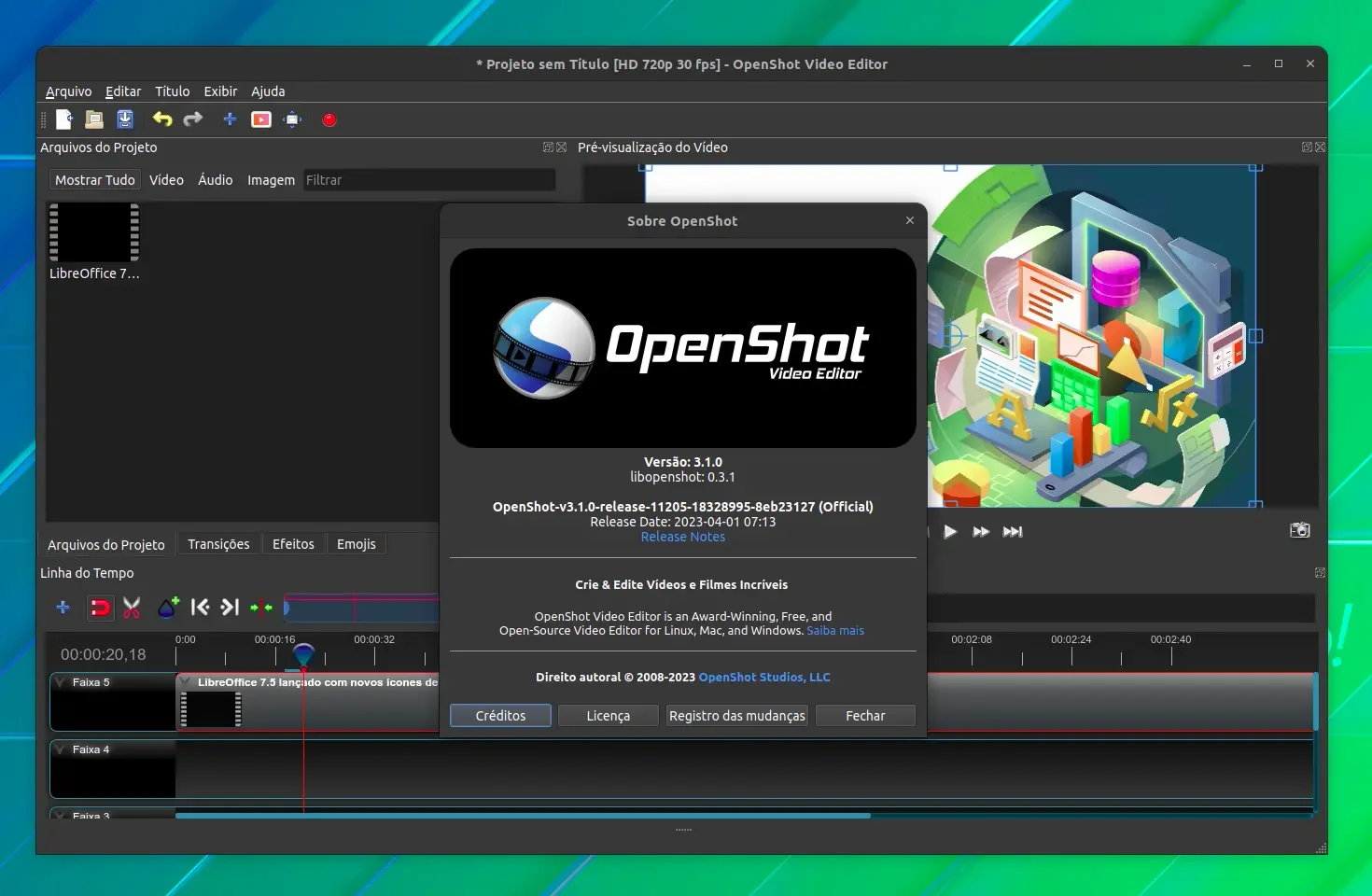Jump to previous marker

tap(200, 608)
